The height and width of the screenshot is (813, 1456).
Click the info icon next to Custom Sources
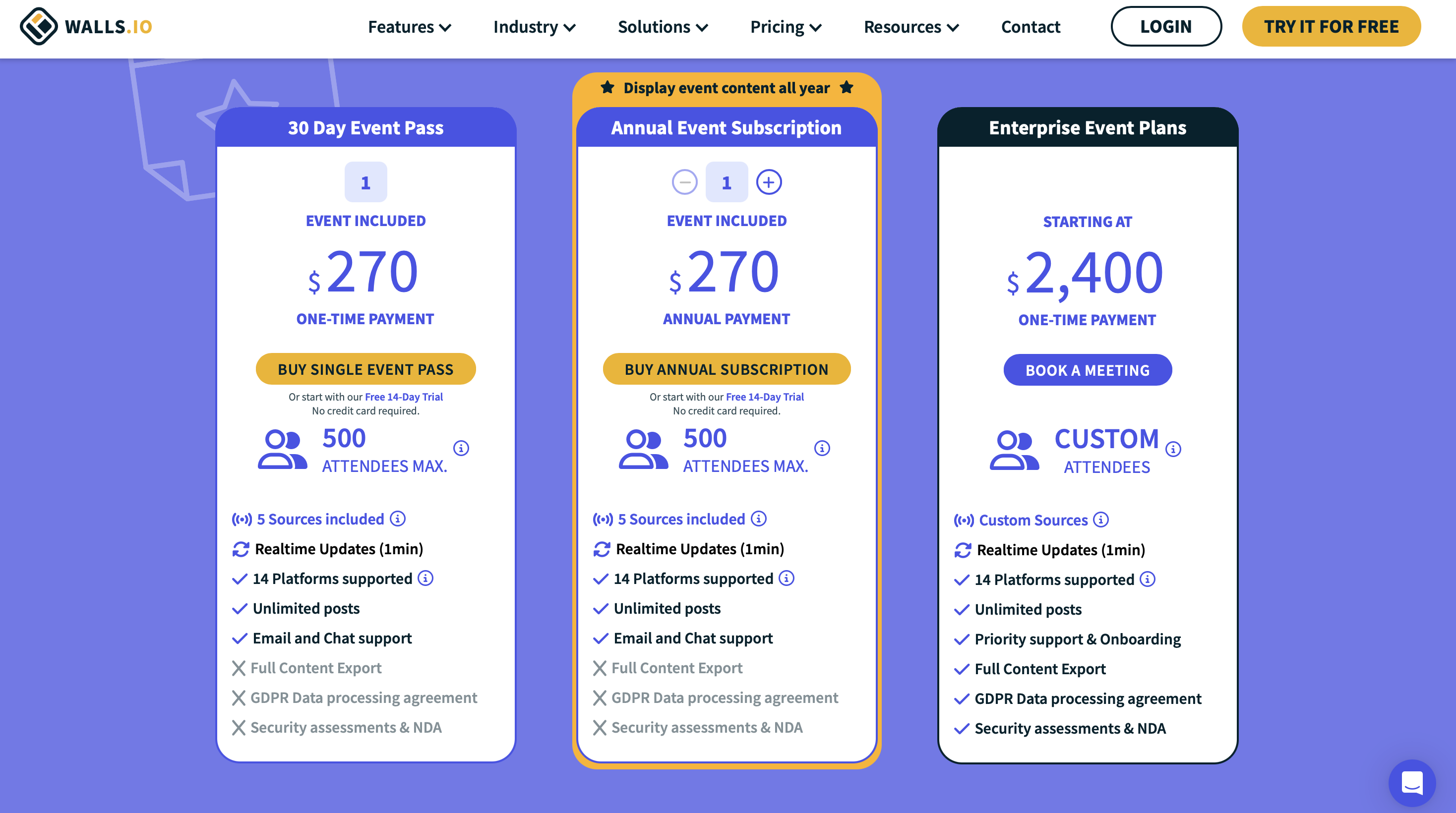click(1100, 520)
